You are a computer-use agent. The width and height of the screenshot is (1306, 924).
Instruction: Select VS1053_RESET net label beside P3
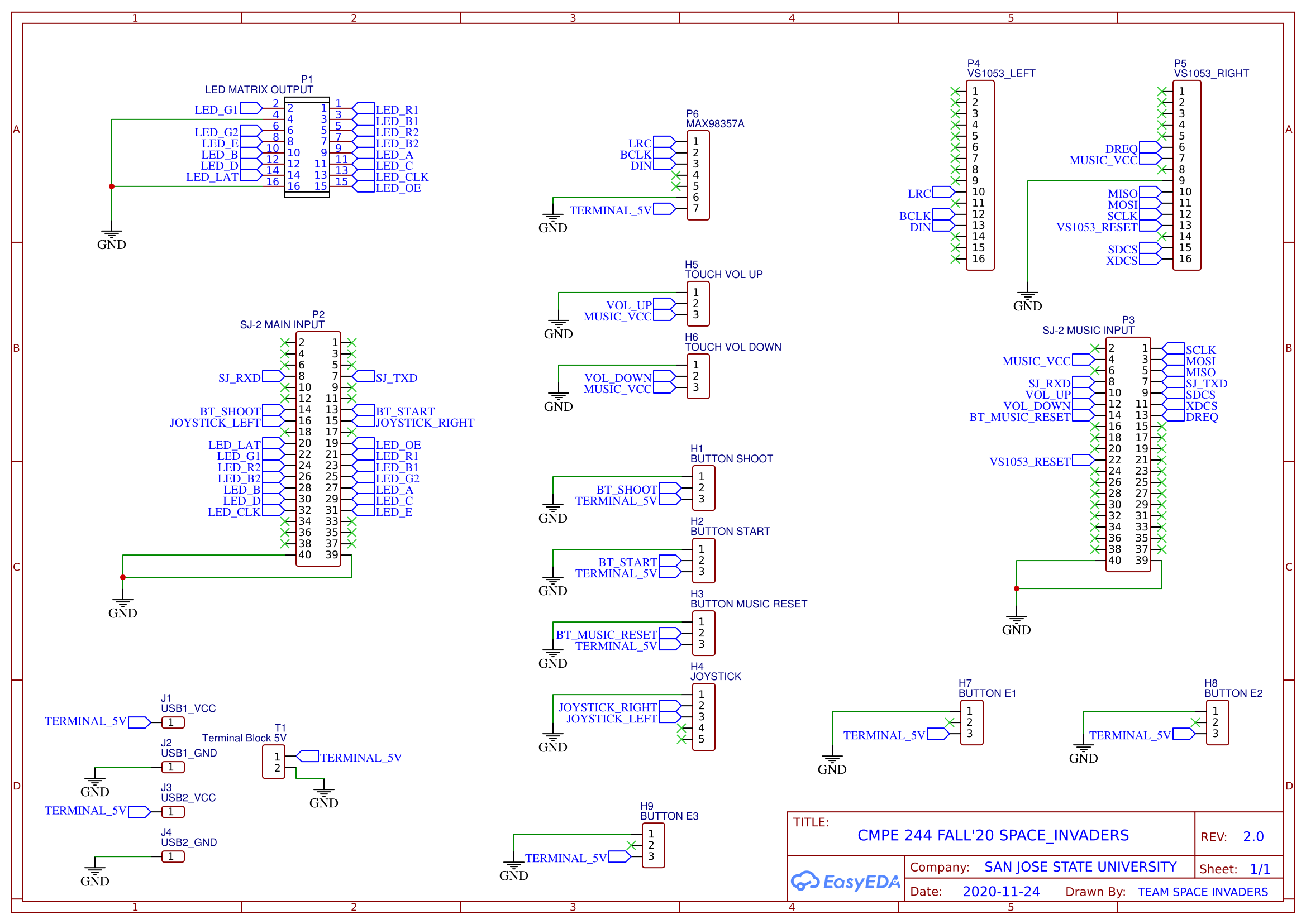[1030, 461]
